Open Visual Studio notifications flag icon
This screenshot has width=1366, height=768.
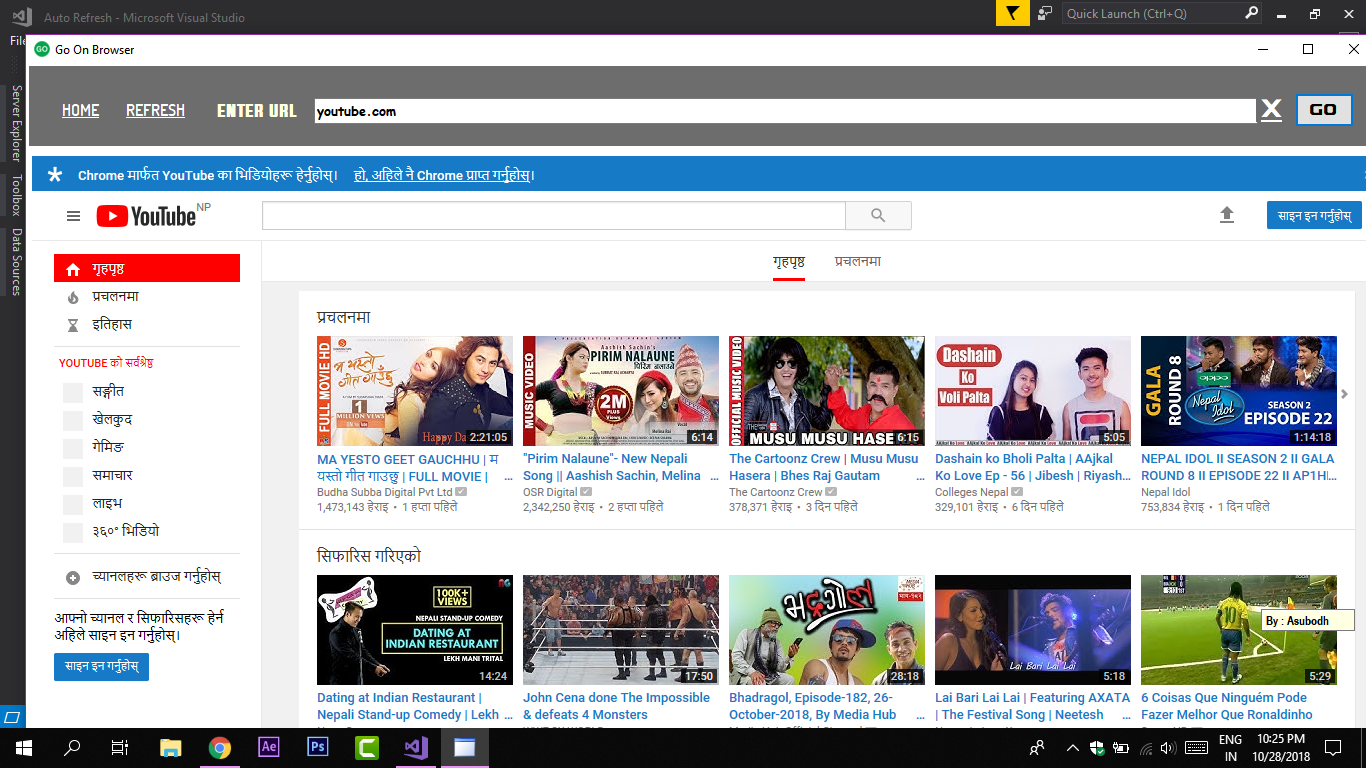[1012, 14]
